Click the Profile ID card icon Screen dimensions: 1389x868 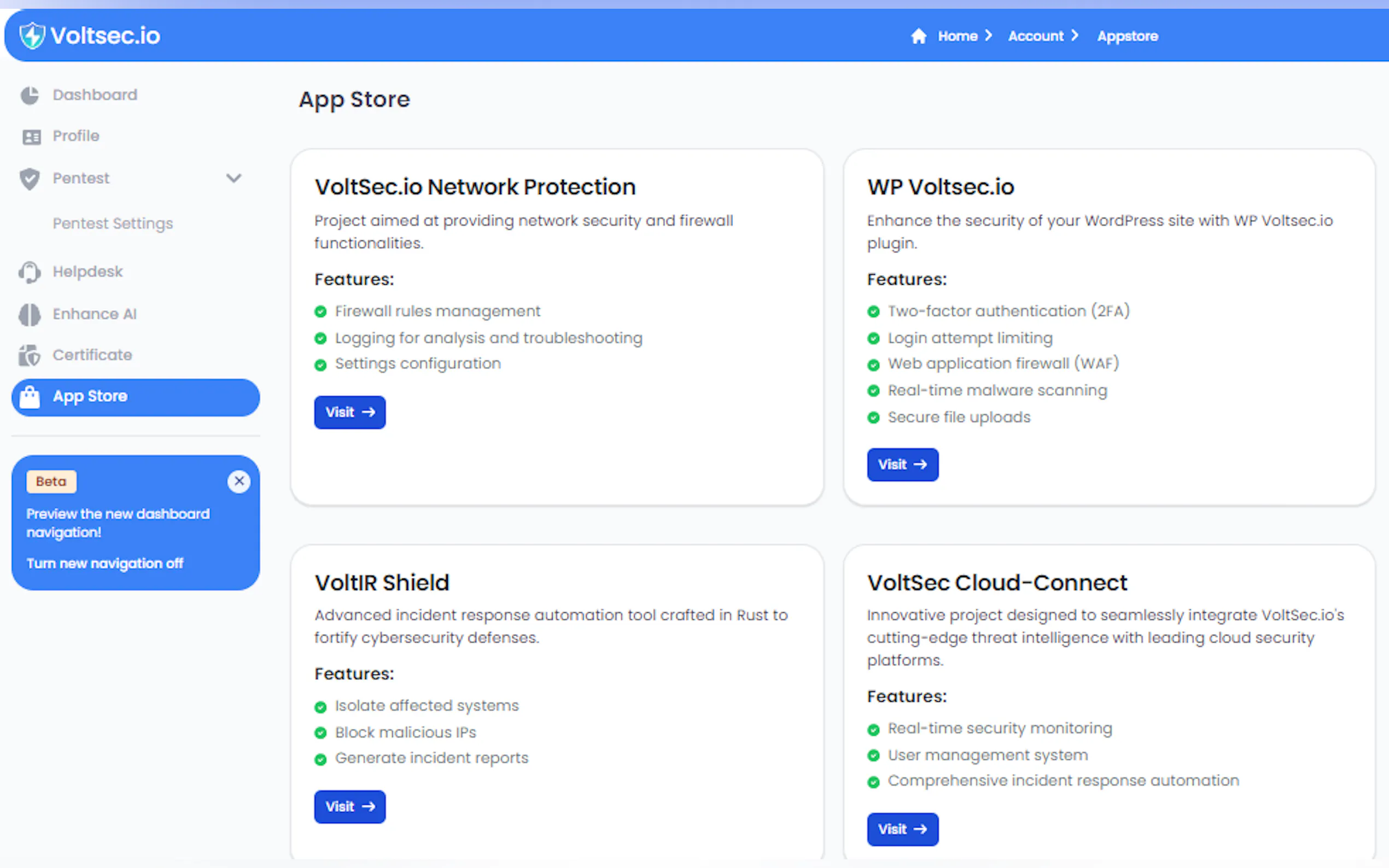[x=31, y=137]
